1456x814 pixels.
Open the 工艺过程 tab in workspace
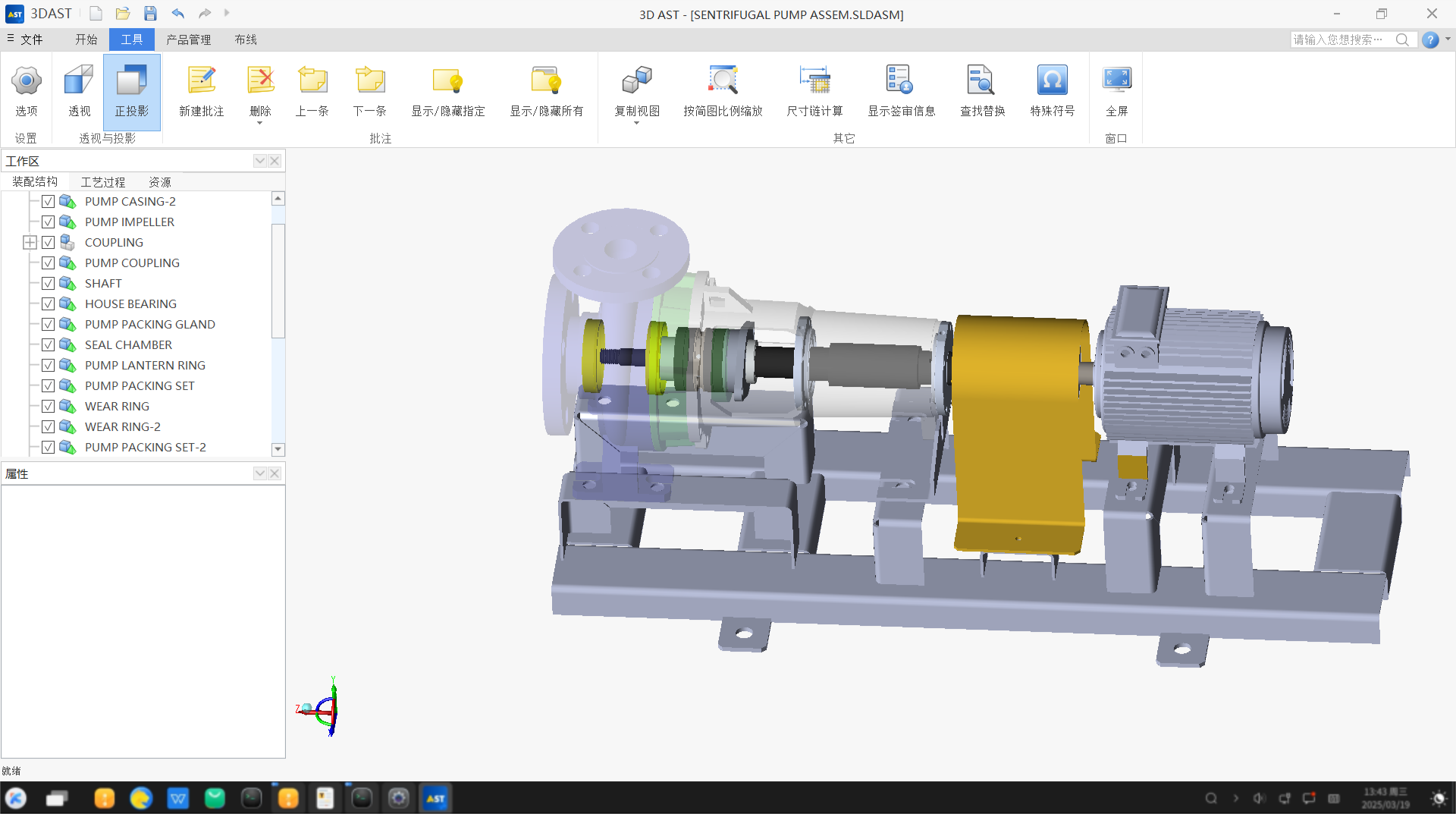[103, 182]
